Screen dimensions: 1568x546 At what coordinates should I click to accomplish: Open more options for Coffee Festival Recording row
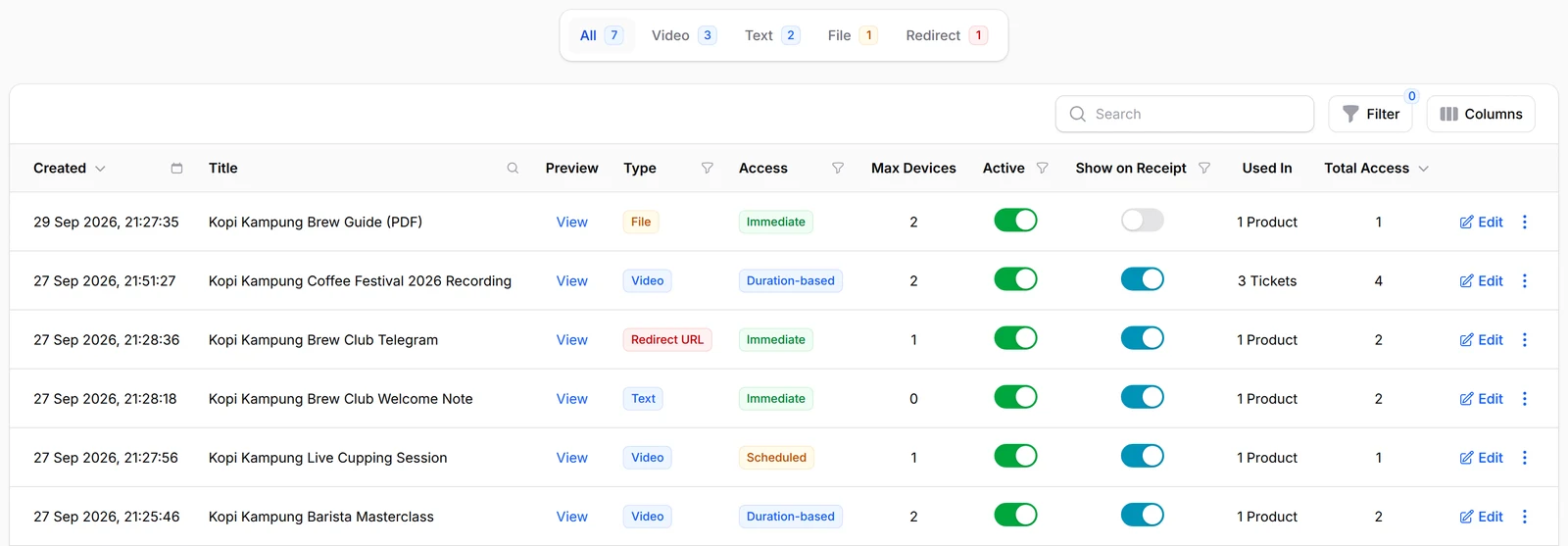pos(1525,281)
